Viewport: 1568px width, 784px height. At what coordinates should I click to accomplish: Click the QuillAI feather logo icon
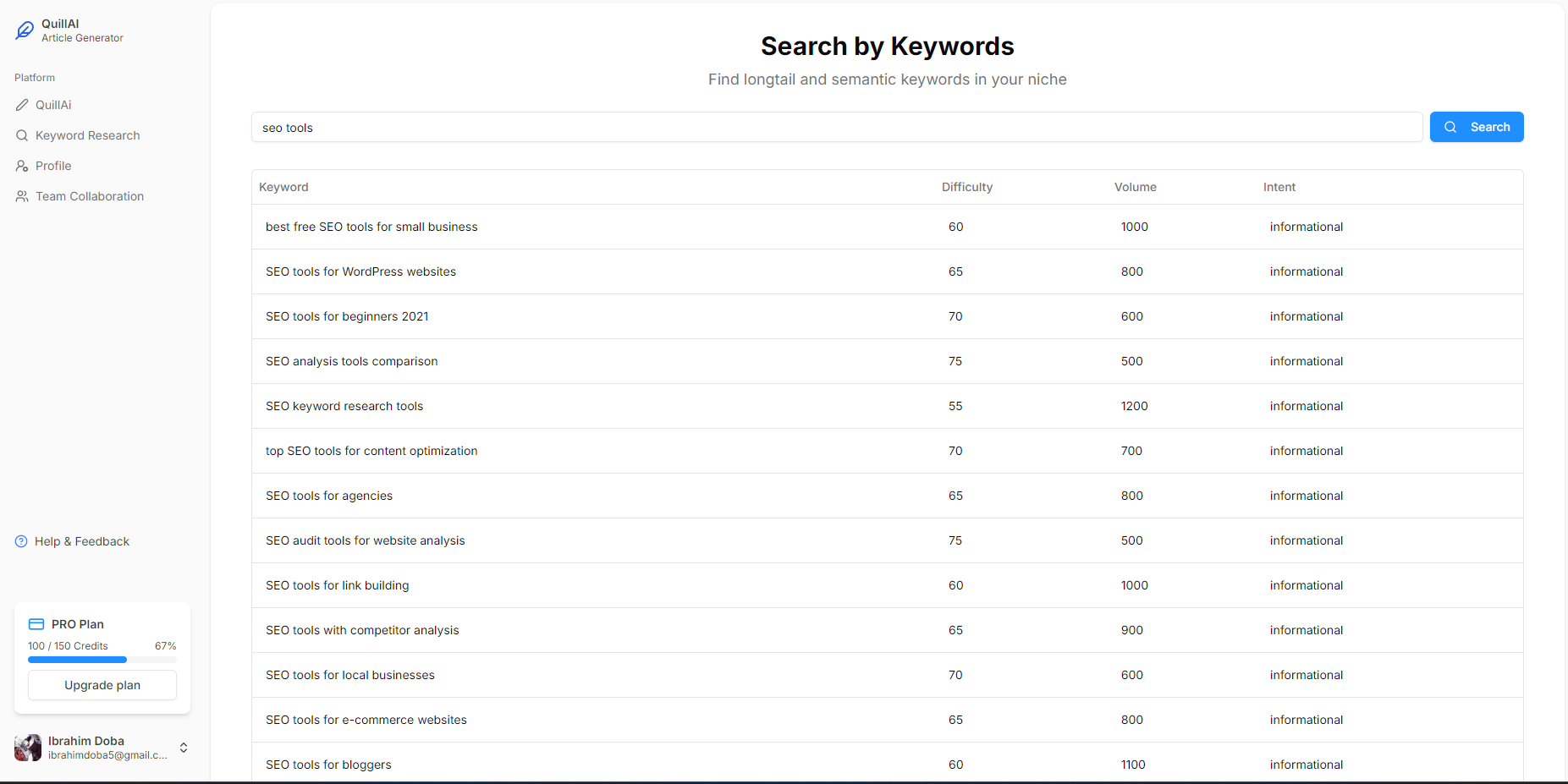tap(25, 31)
